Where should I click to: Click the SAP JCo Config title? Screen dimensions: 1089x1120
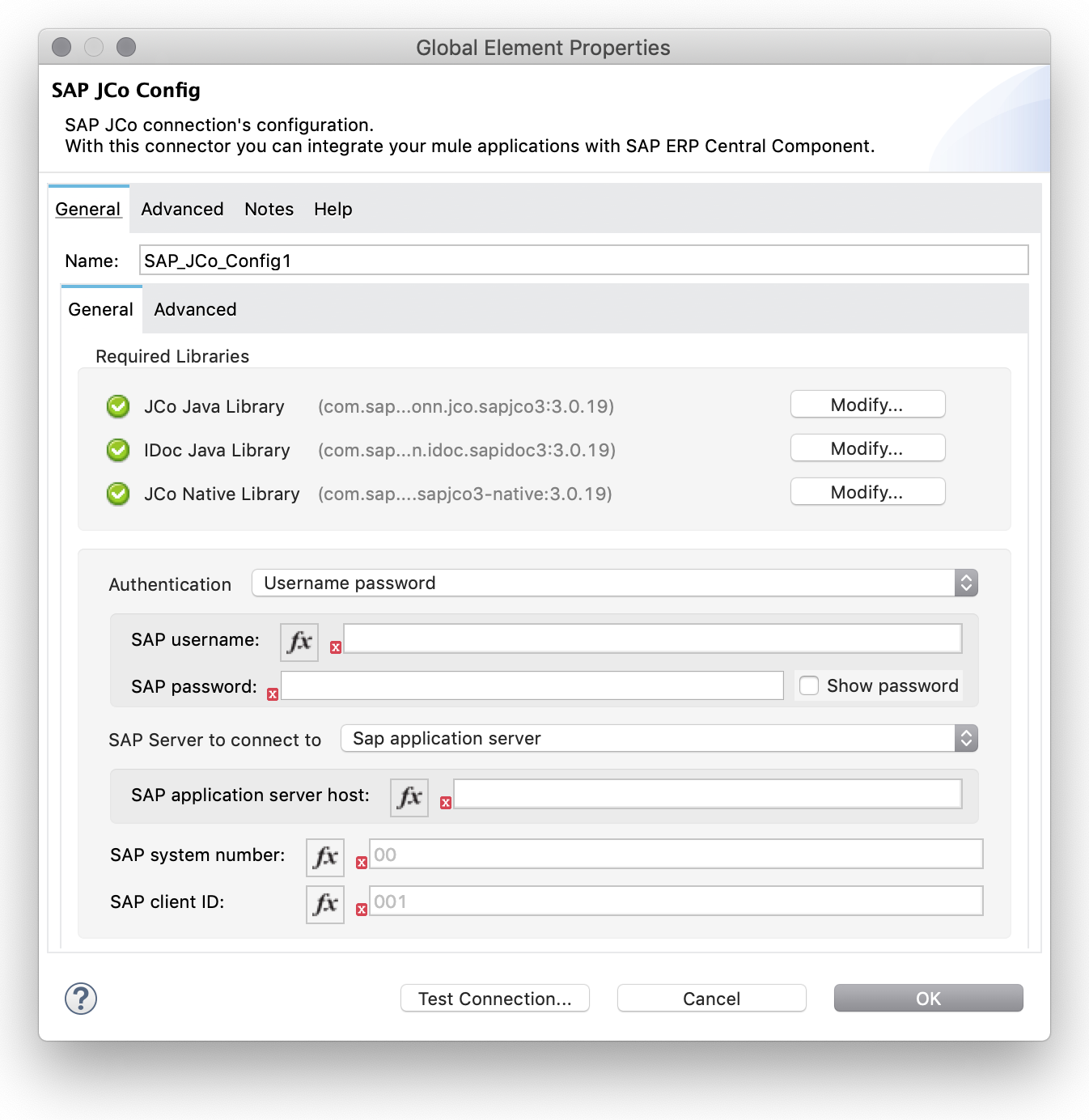tap(126, 90)
